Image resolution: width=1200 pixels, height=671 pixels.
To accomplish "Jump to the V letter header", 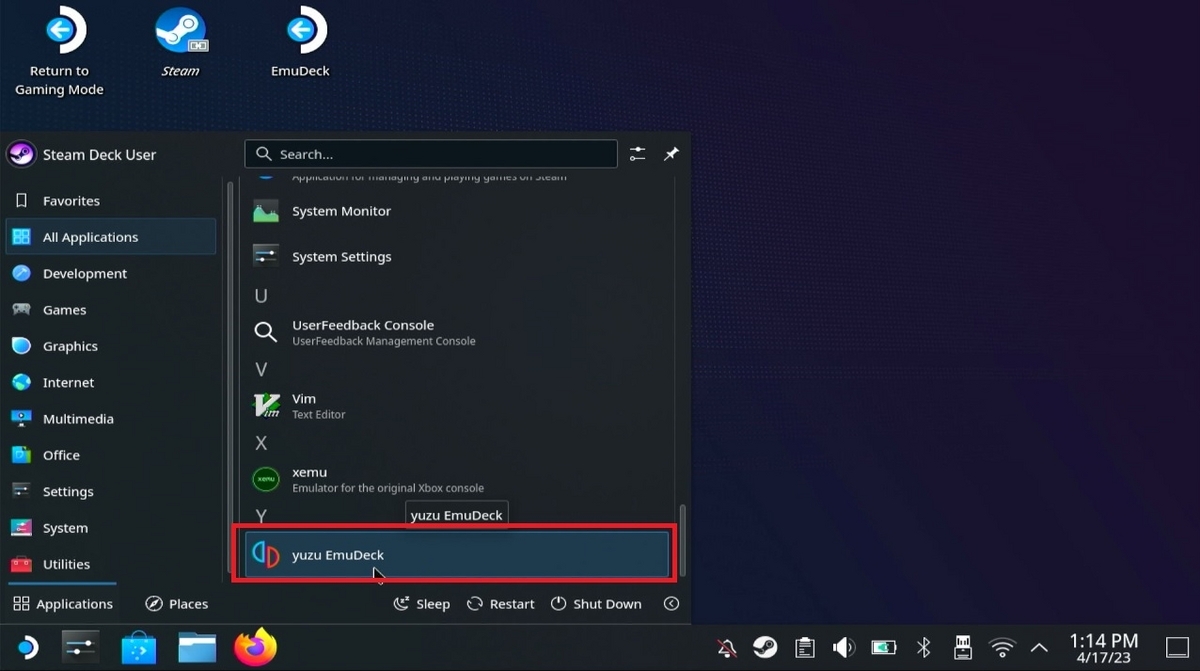I will tap(261, 369).
